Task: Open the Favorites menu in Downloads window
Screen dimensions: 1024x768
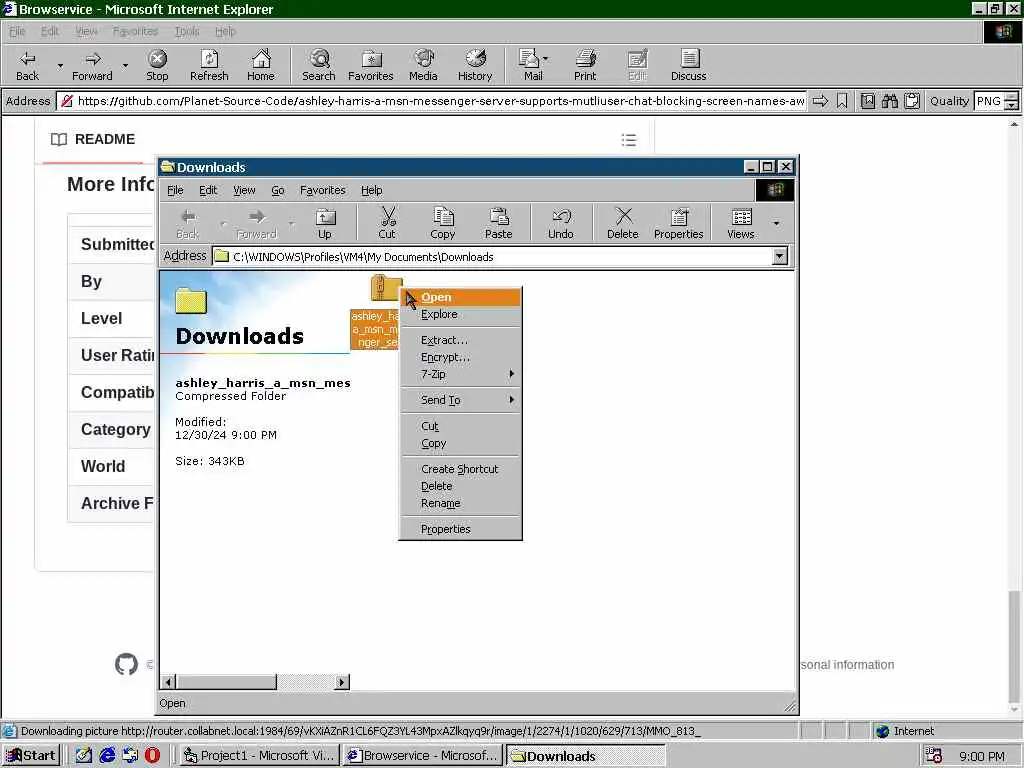Action: point(323,190)
